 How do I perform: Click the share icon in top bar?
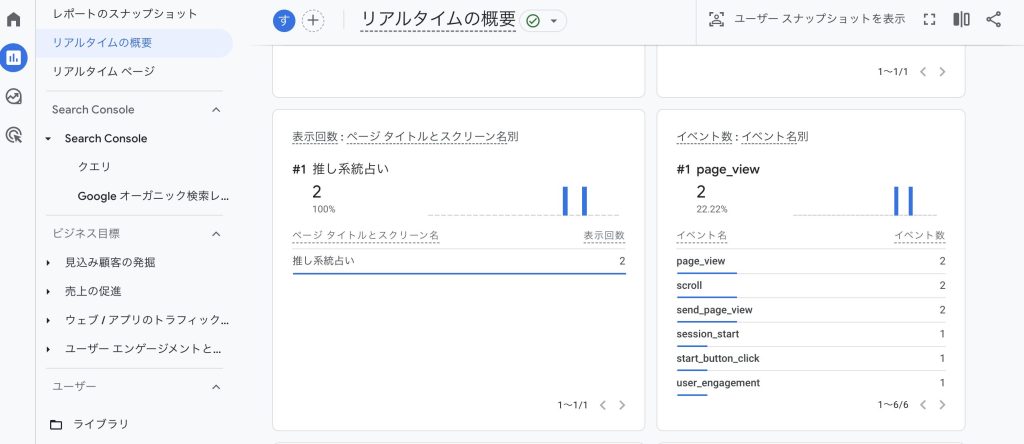click(x=993, y=19)
